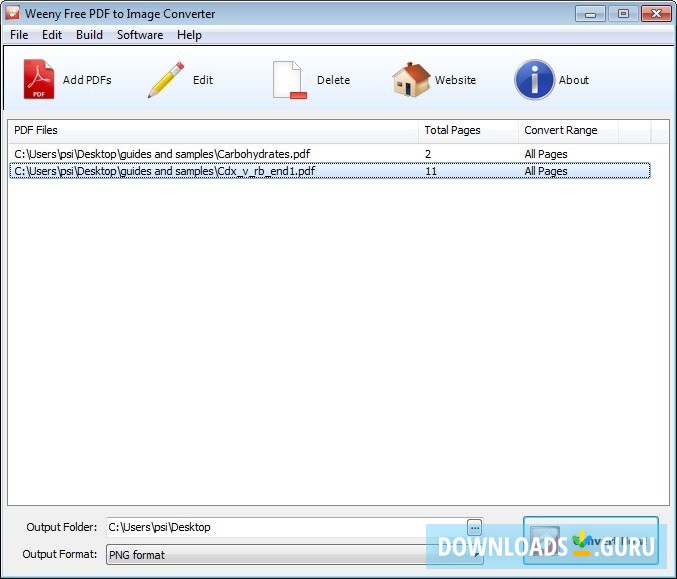Open the About info icon

click(x=534, y=80)
